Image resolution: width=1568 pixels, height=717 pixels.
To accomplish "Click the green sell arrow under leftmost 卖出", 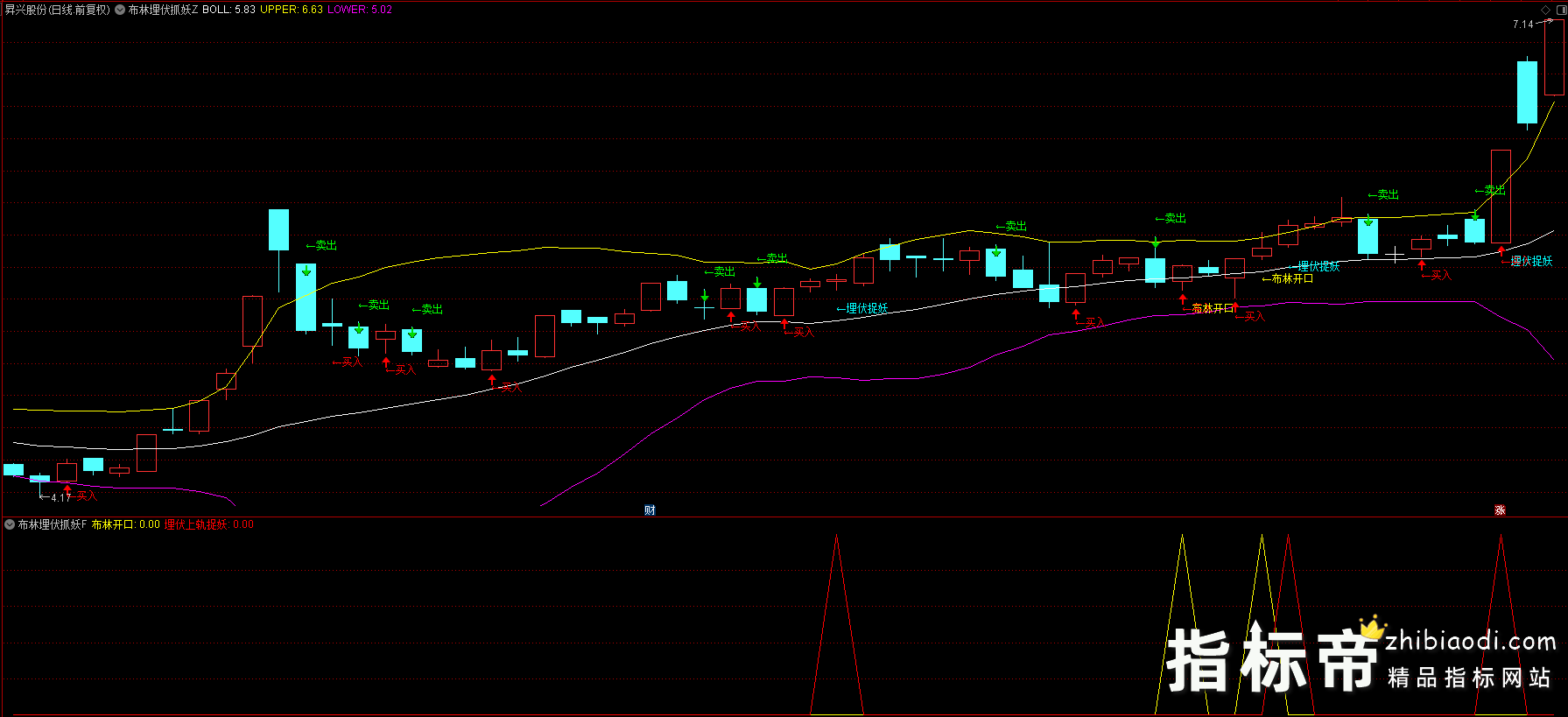I will pos(306,271).
